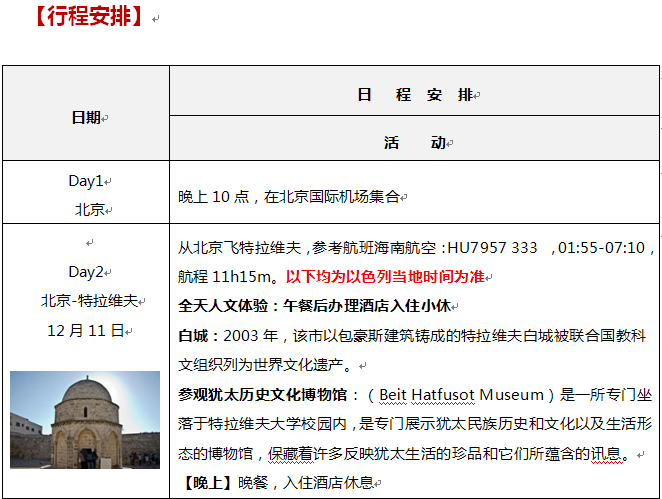Click the underlined word 保藏着

[287, 453]
